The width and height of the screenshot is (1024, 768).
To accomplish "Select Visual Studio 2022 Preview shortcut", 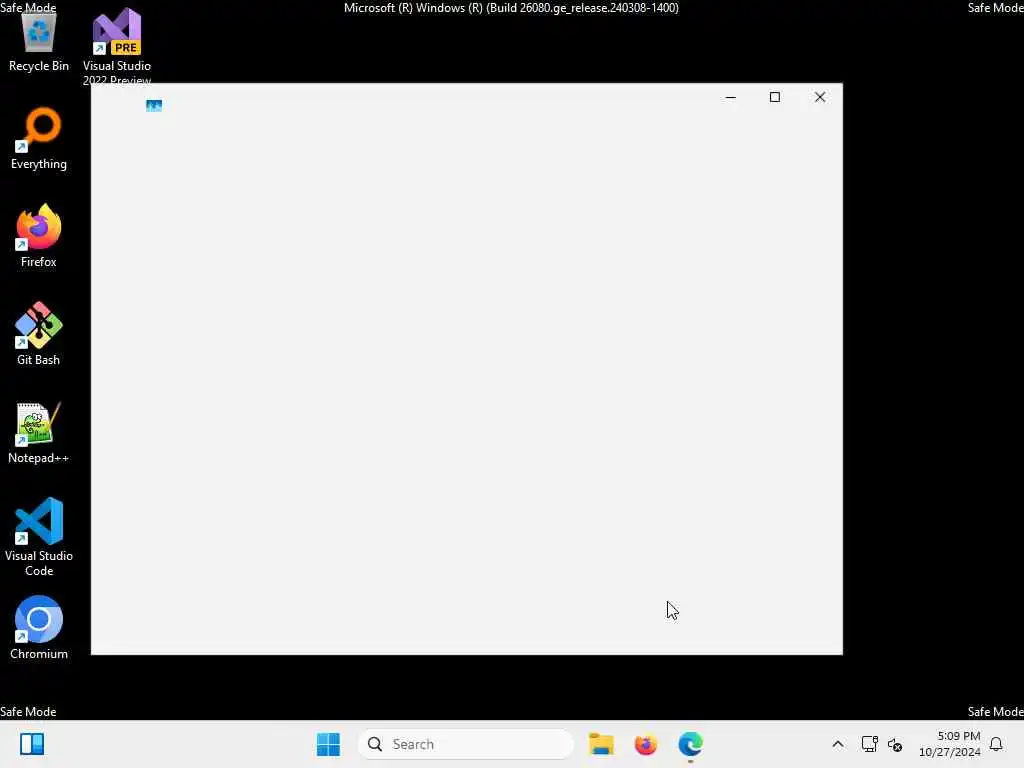I will click(x=117, y=46).
